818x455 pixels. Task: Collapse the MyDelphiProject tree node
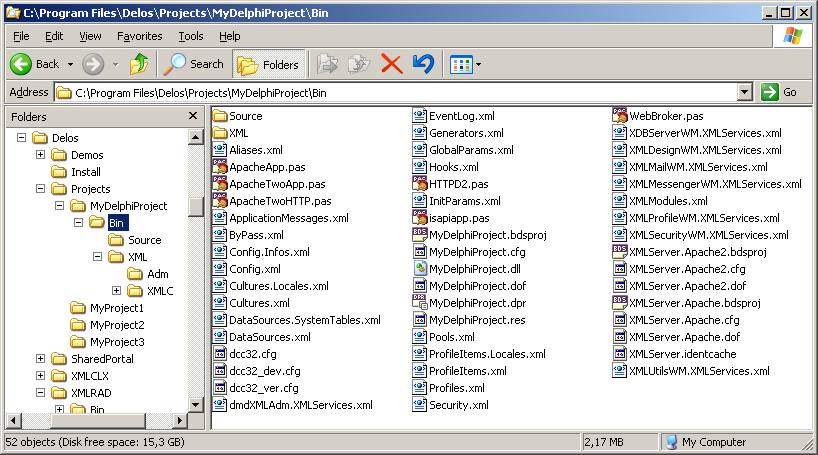click(60, 206)
